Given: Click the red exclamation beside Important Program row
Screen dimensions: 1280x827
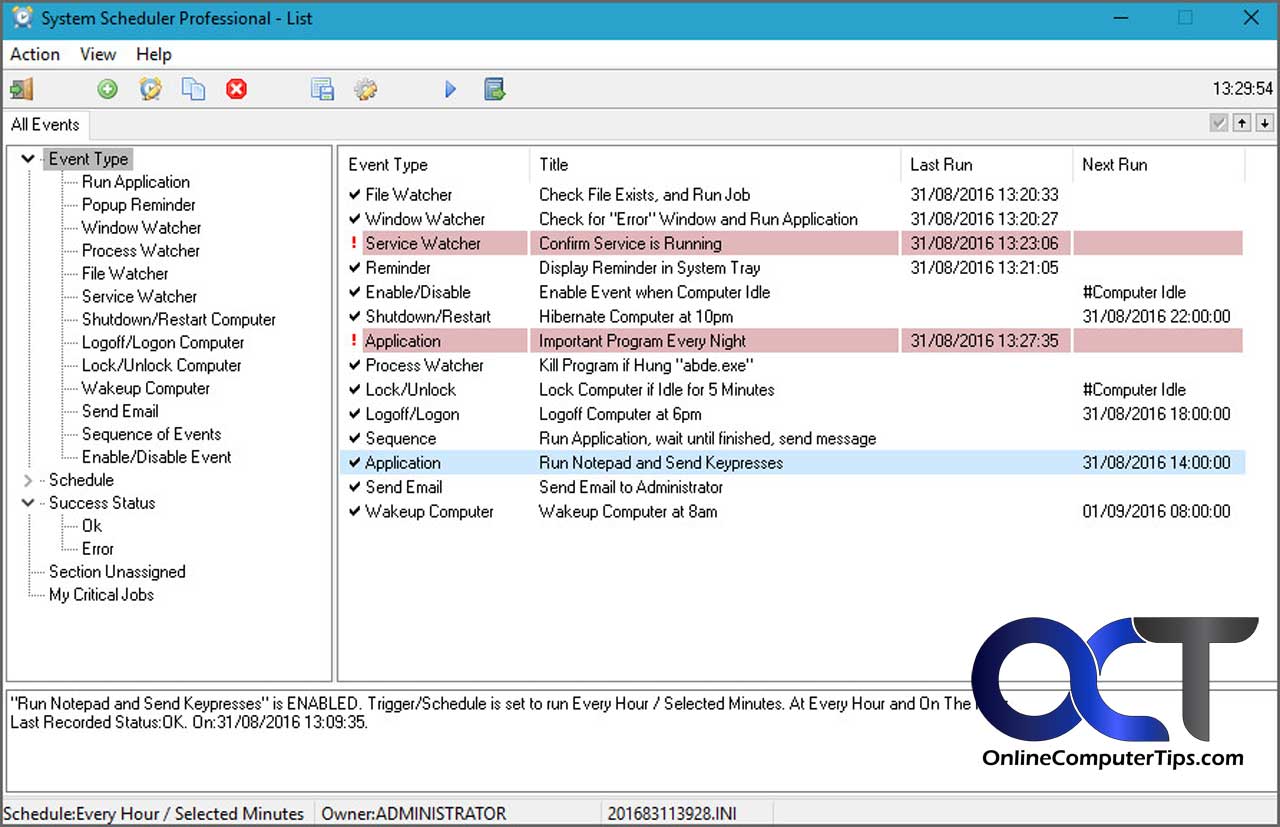Looking at the screenshot, I should (354, 341).
